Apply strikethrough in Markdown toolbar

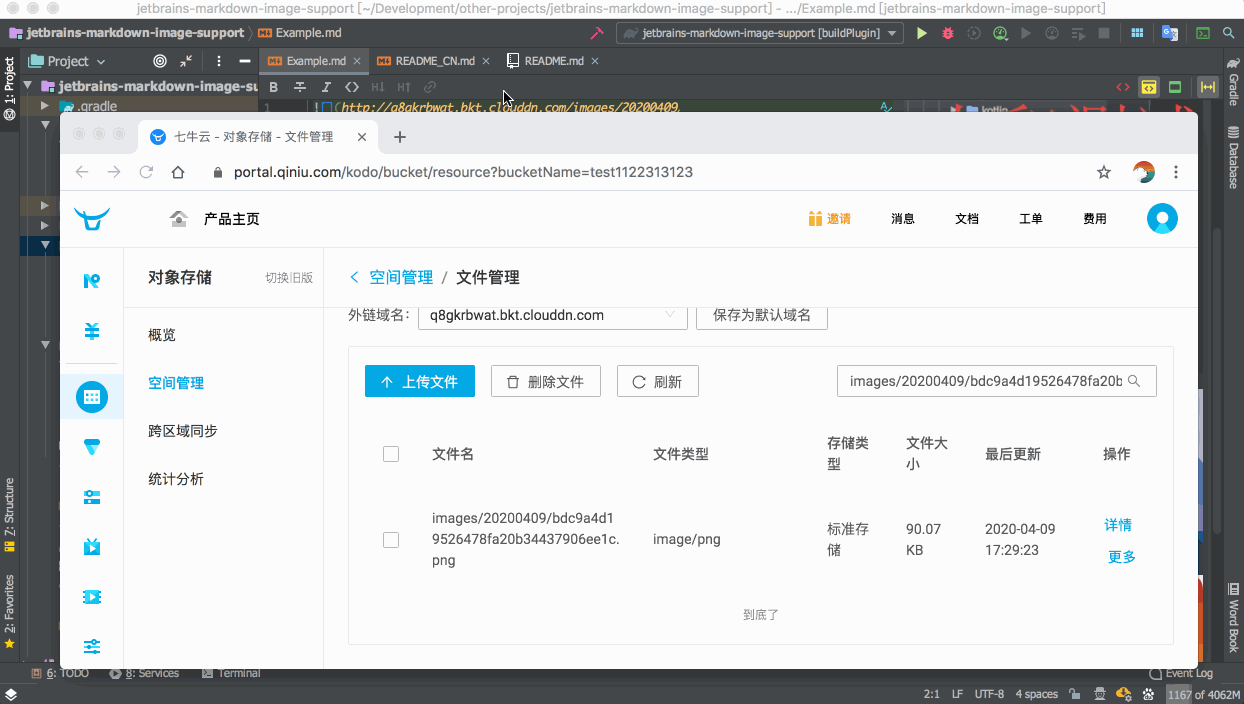(300, 87)
